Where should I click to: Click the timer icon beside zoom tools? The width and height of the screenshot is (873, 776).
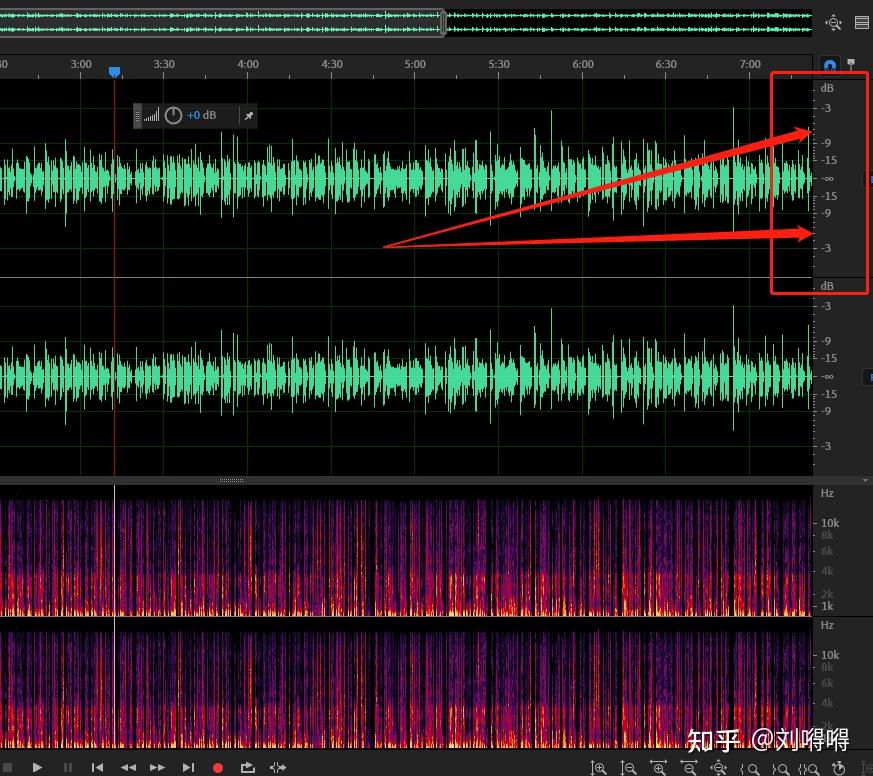[840, 766]
